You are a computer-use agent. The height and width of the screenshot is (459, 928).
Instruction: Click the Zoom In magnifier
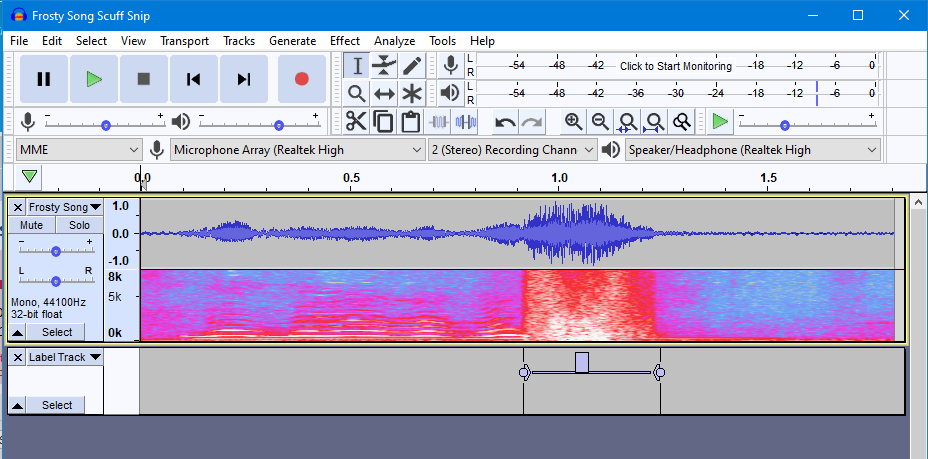point(573,122)
